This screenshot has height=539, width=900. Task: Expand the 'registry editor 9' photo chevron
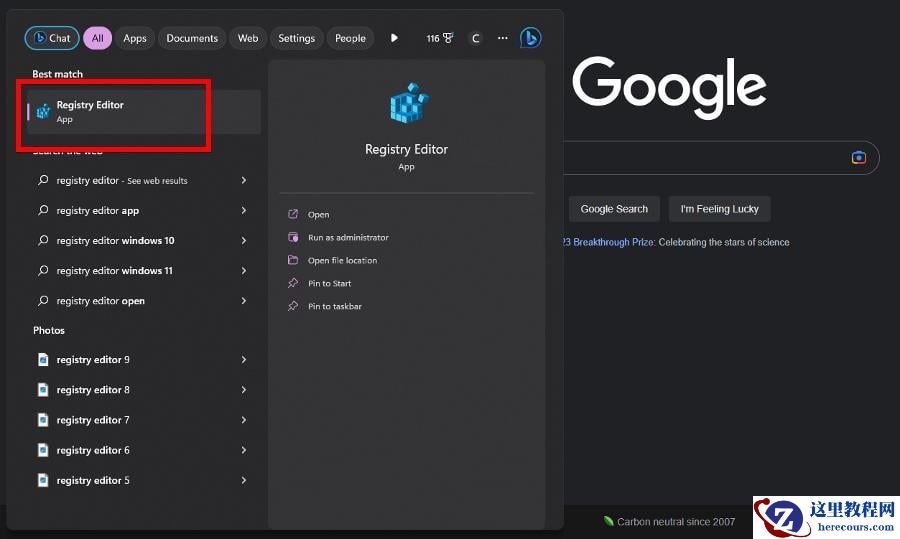coord(244,360)
